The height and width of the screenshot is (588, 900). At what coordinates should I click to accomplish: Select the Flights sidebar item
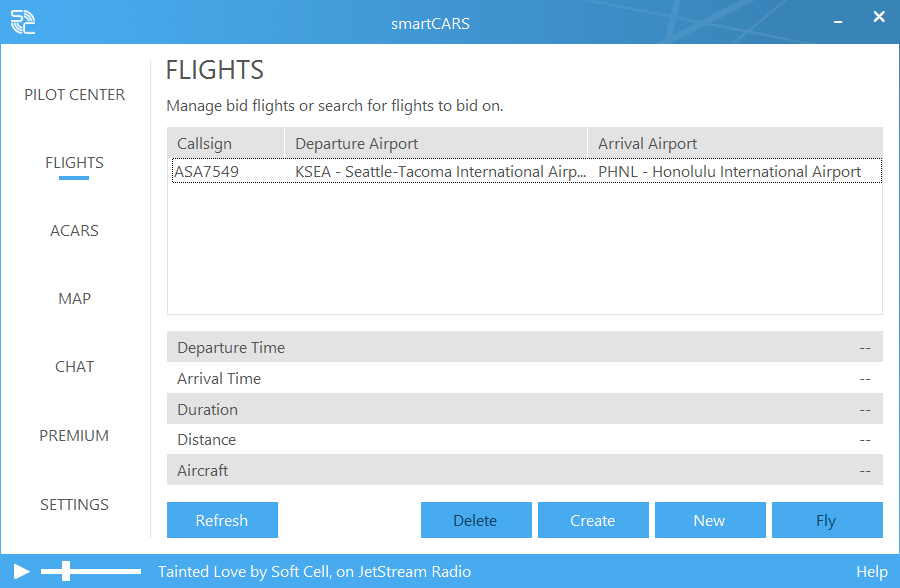pyautogui.click(x=75, y=163)
